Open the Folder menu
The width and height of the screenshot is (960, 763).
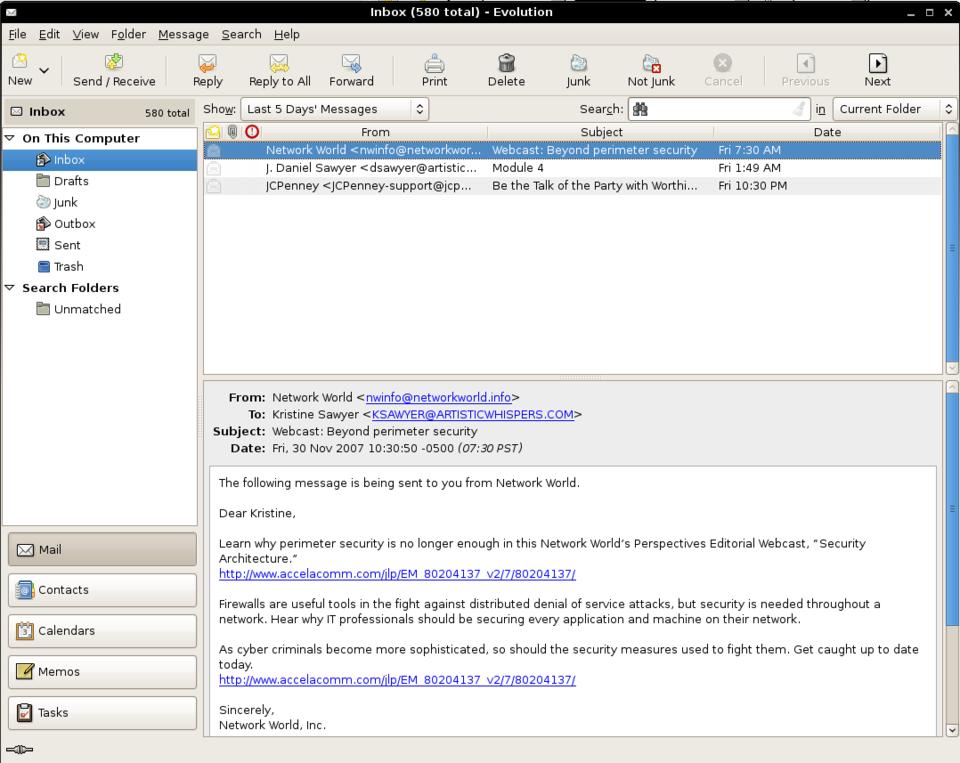(128, 34)
